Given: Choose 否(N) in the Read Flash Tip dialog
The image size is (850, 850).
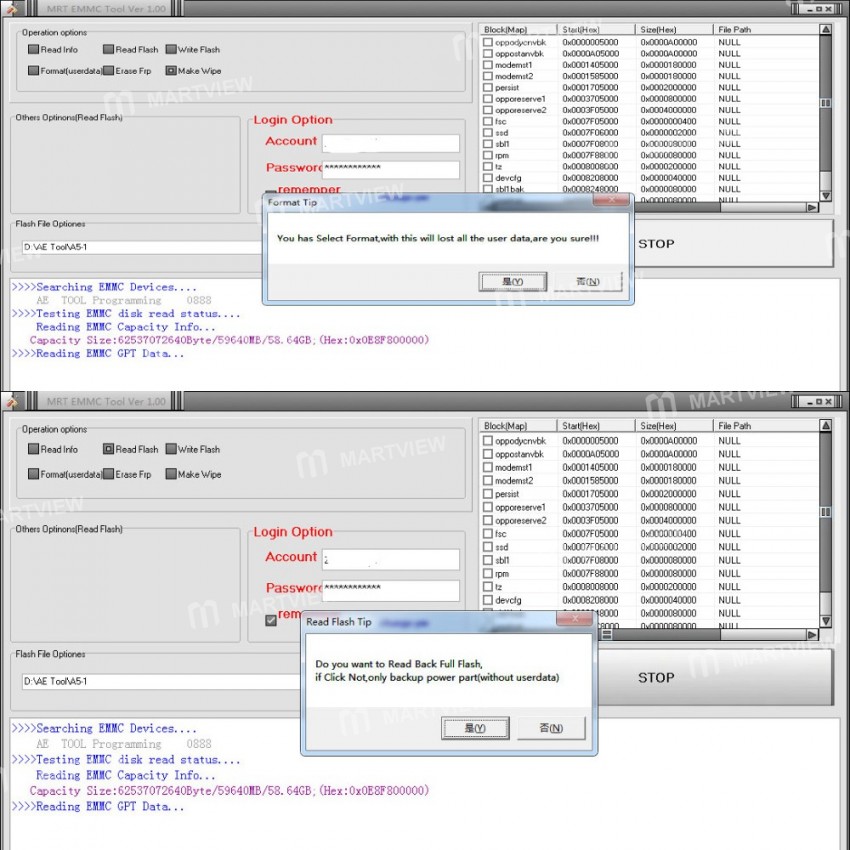Looking at the screenshot, I should 551,728.
